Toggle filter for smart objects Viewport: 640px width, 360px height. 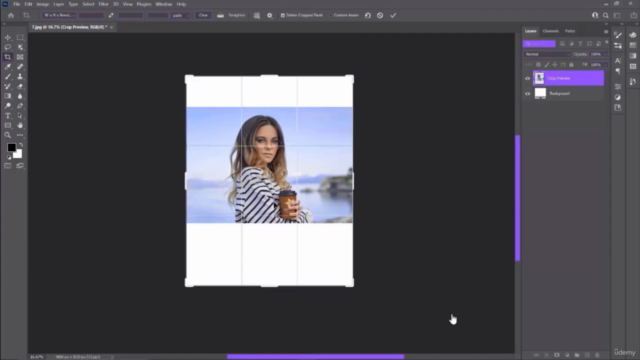(598, 44)
